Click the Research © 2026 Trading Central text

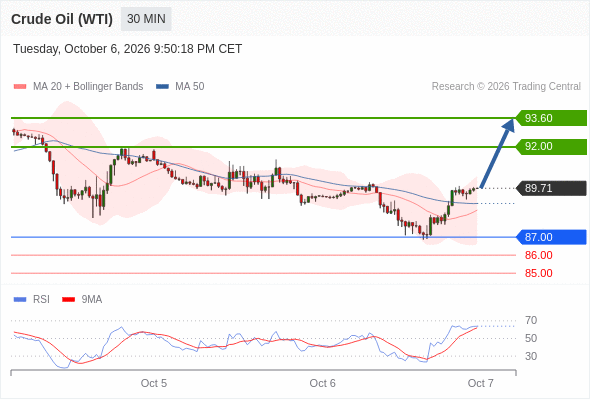tap(506, 87)
